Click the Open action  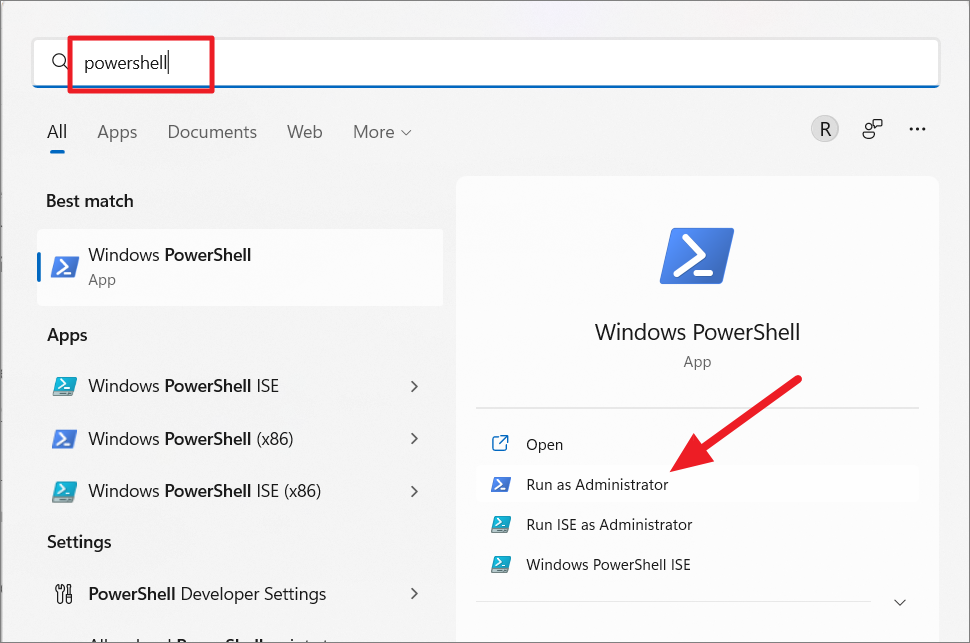tap(697, 444)
